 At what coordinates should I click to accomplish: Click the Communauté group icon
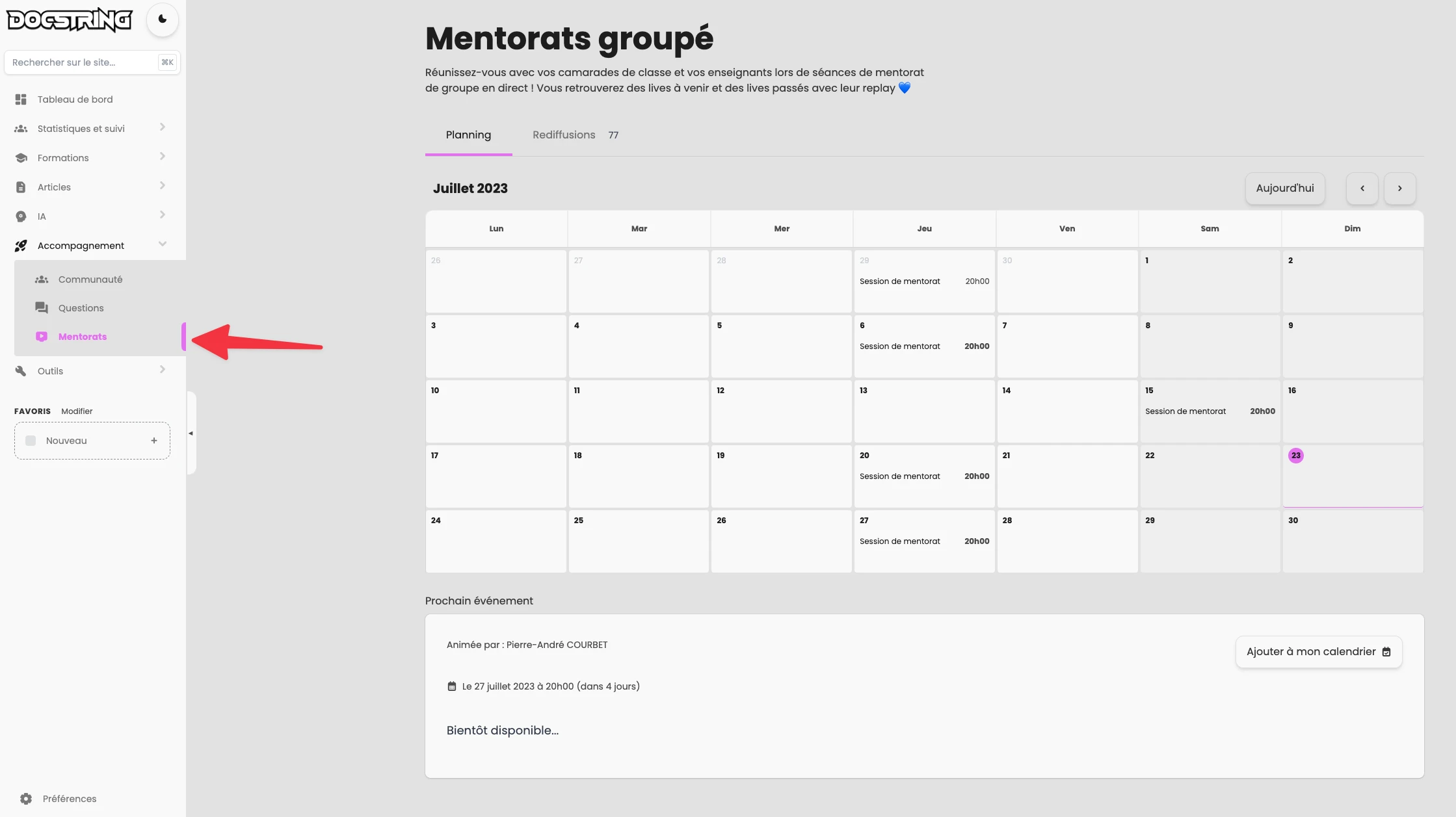tap(41, 279)
